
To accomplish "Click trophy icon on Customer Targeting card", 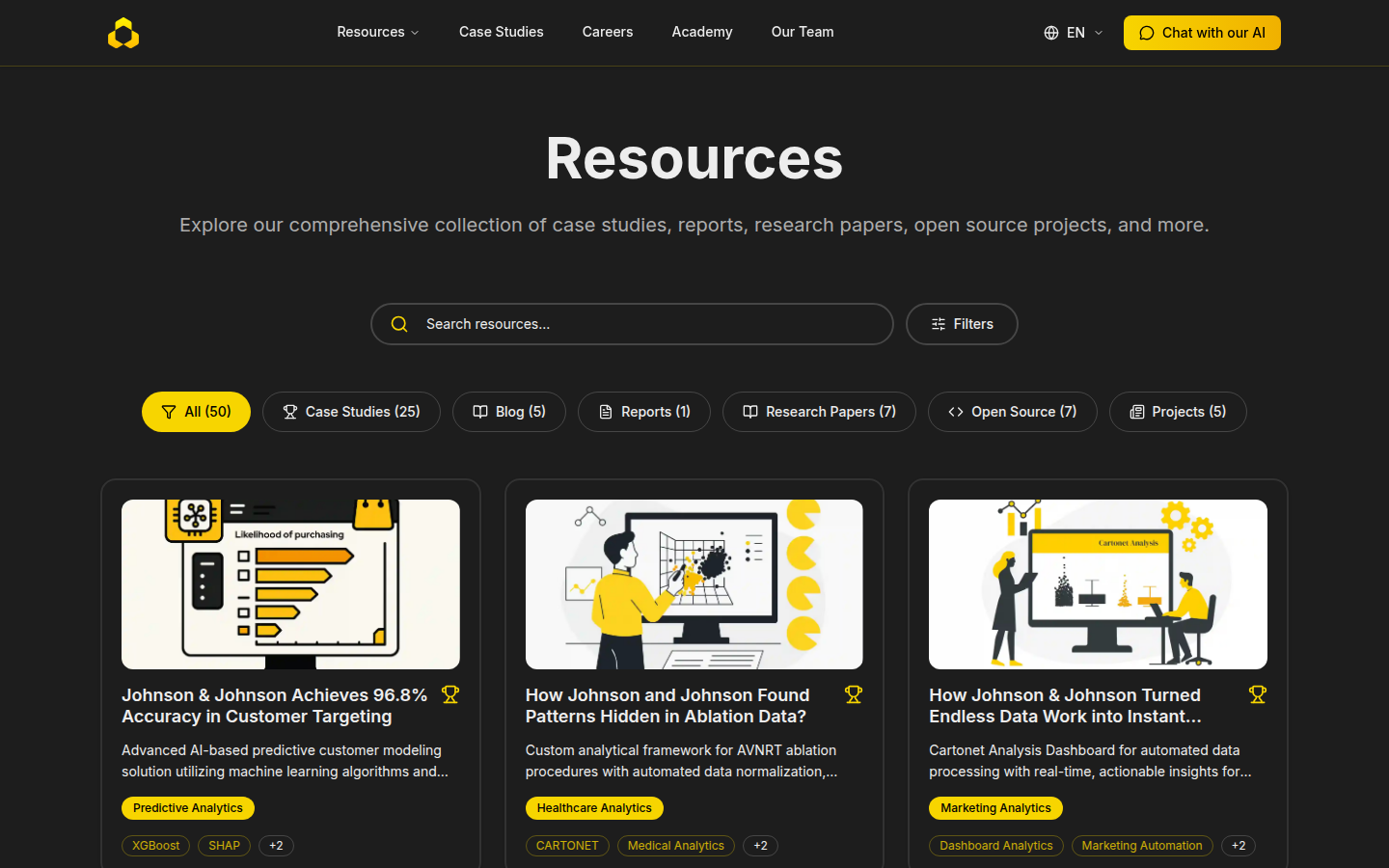I will click(450, 694).
